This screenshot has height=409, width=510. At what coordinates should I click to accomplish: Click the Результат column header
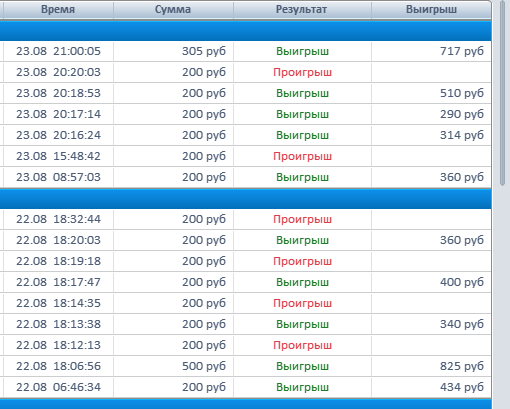[x=302, y=10]
